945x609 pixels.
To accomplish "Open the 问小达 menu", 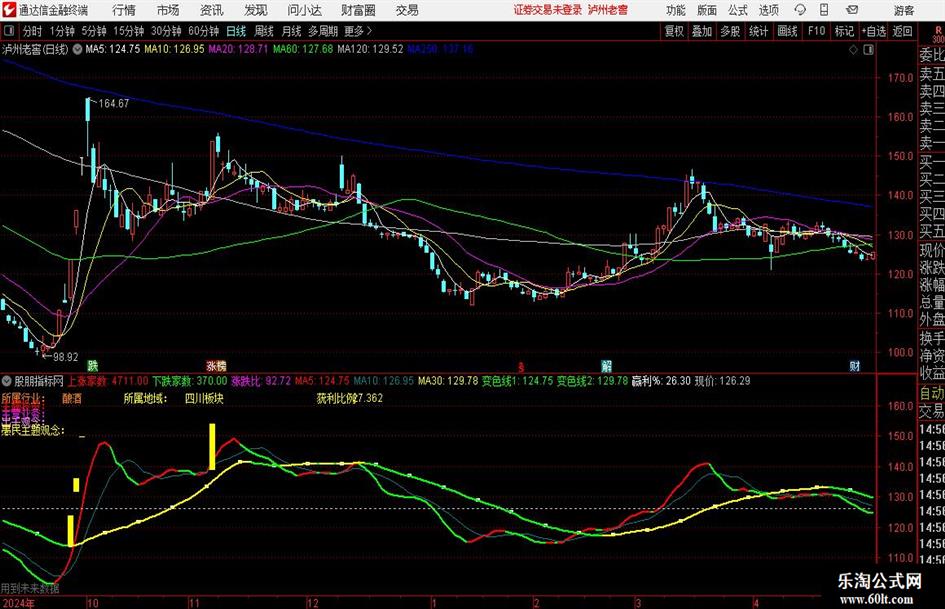I will click(x=304, y=10).
